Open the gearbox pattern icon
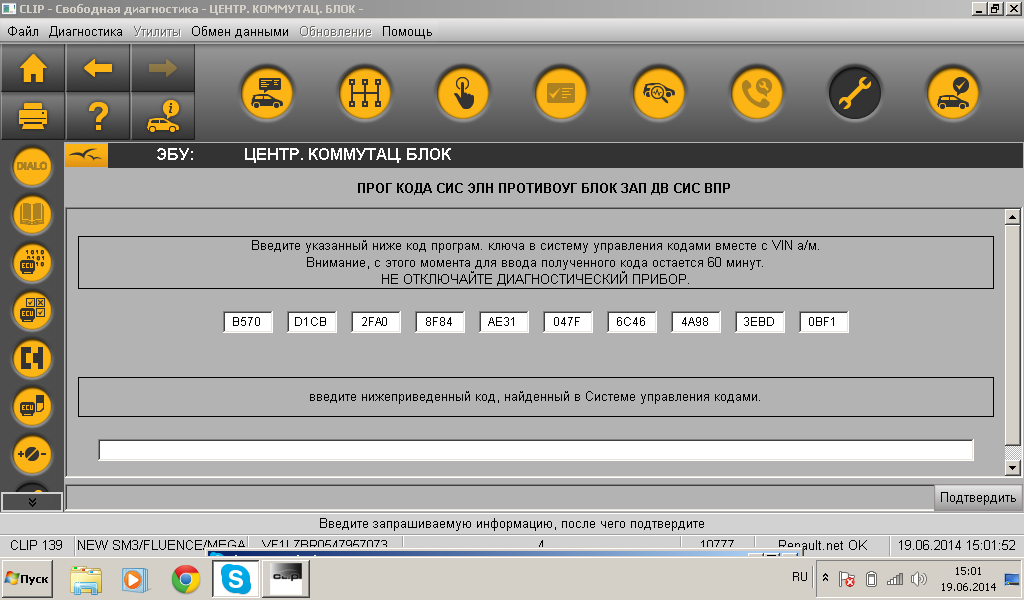1024x600 pixels. point(365,93)
